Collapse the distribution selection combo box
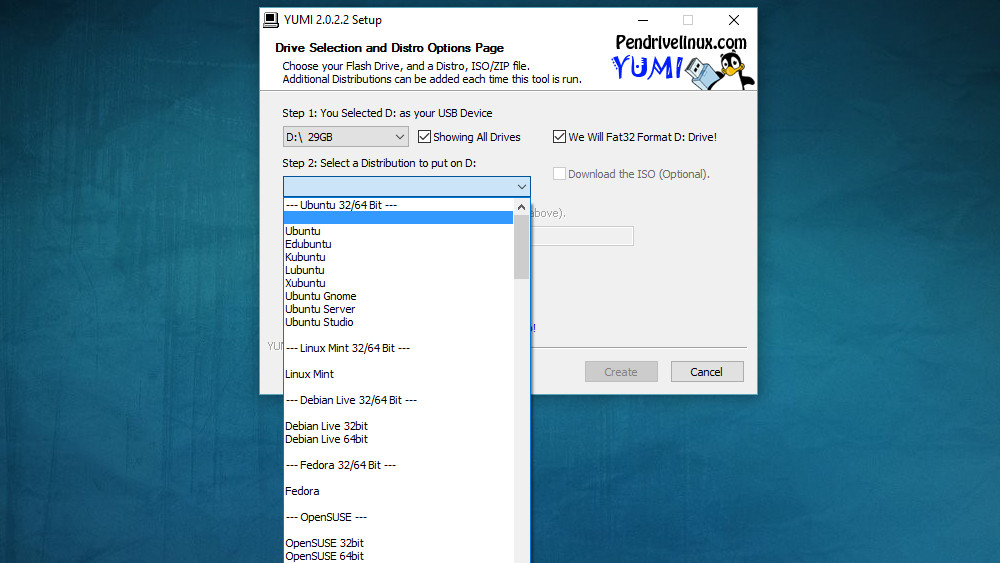 [x=406, y=186]
